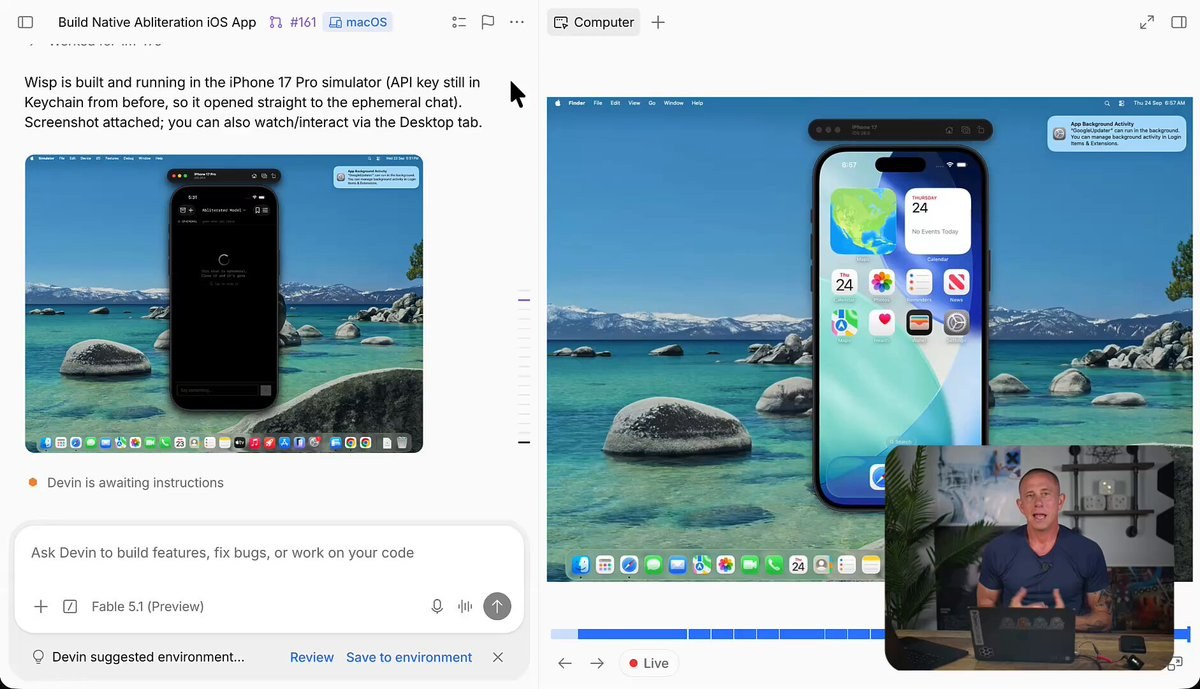Click 'Devin suggested environment...' text
The height and width of the screenshot is (689, 1200).
tap(148, 657)
